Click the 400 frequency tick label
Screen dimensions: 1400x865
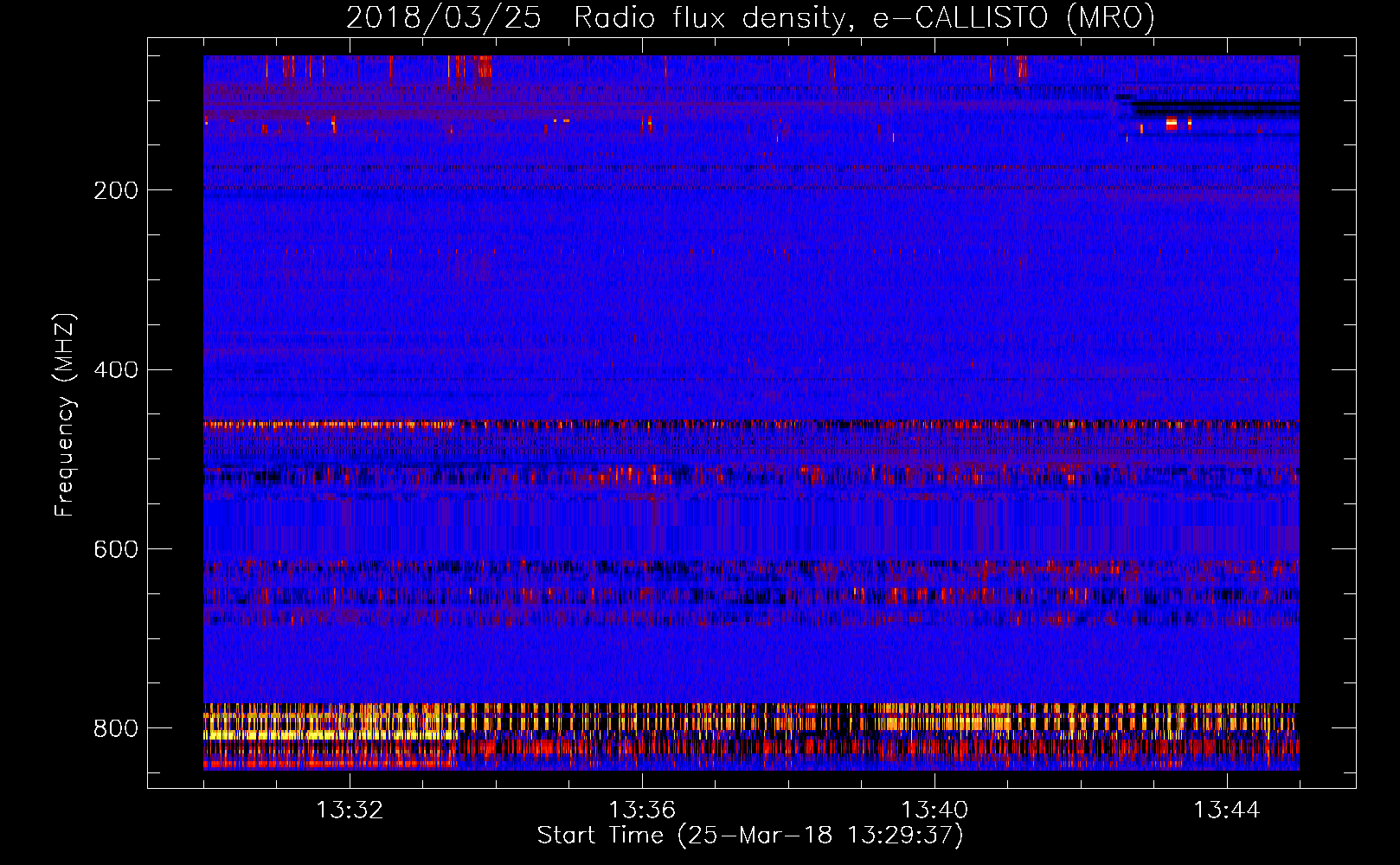tap(115, 370)
